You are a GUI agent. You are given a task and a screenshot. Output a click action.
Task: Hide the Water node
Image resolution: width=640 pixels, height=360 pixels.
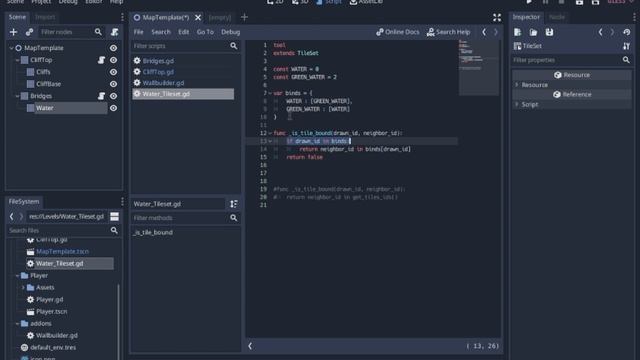tap(113, 108)
